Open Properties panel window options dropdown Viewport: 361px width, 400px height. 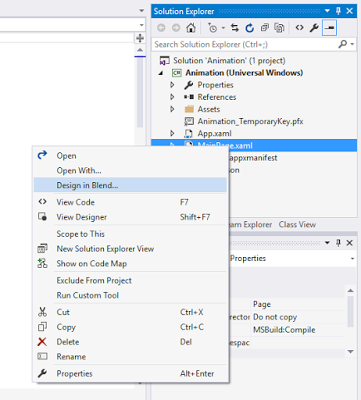coord(327,243)
